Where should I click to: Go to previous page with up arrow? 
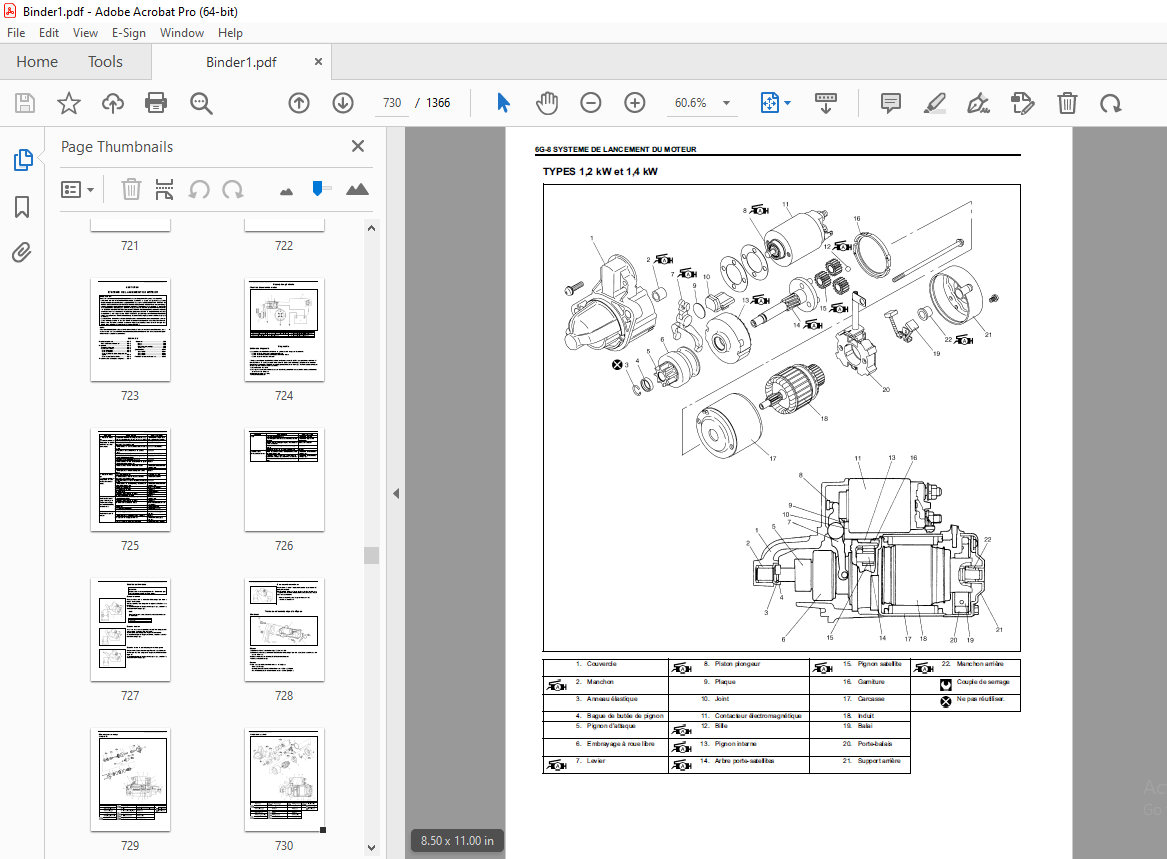(299, 103)
